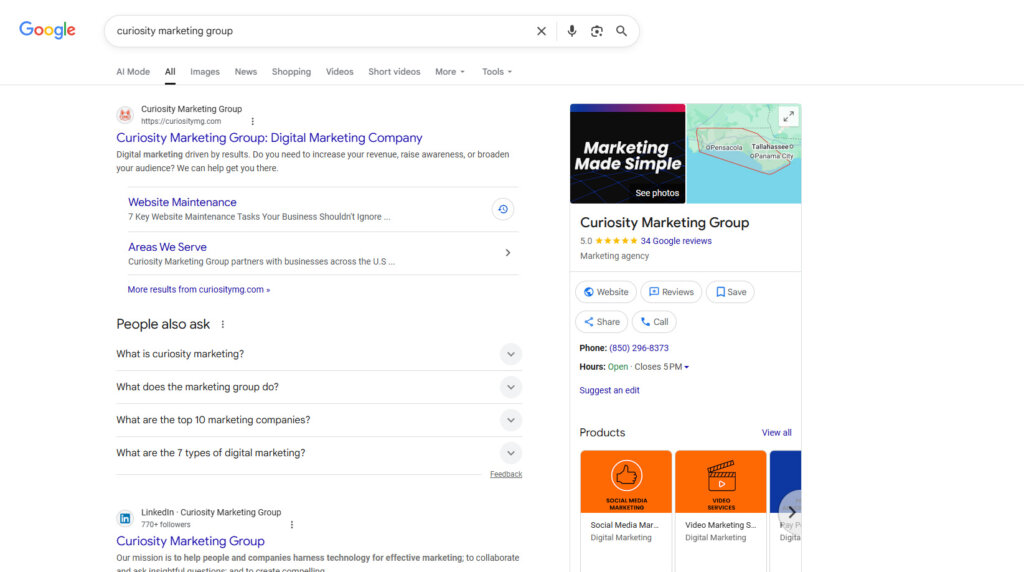
Task: Open three-dot menu beside curiositymg.com result
Action: click(x=253, y=121)
